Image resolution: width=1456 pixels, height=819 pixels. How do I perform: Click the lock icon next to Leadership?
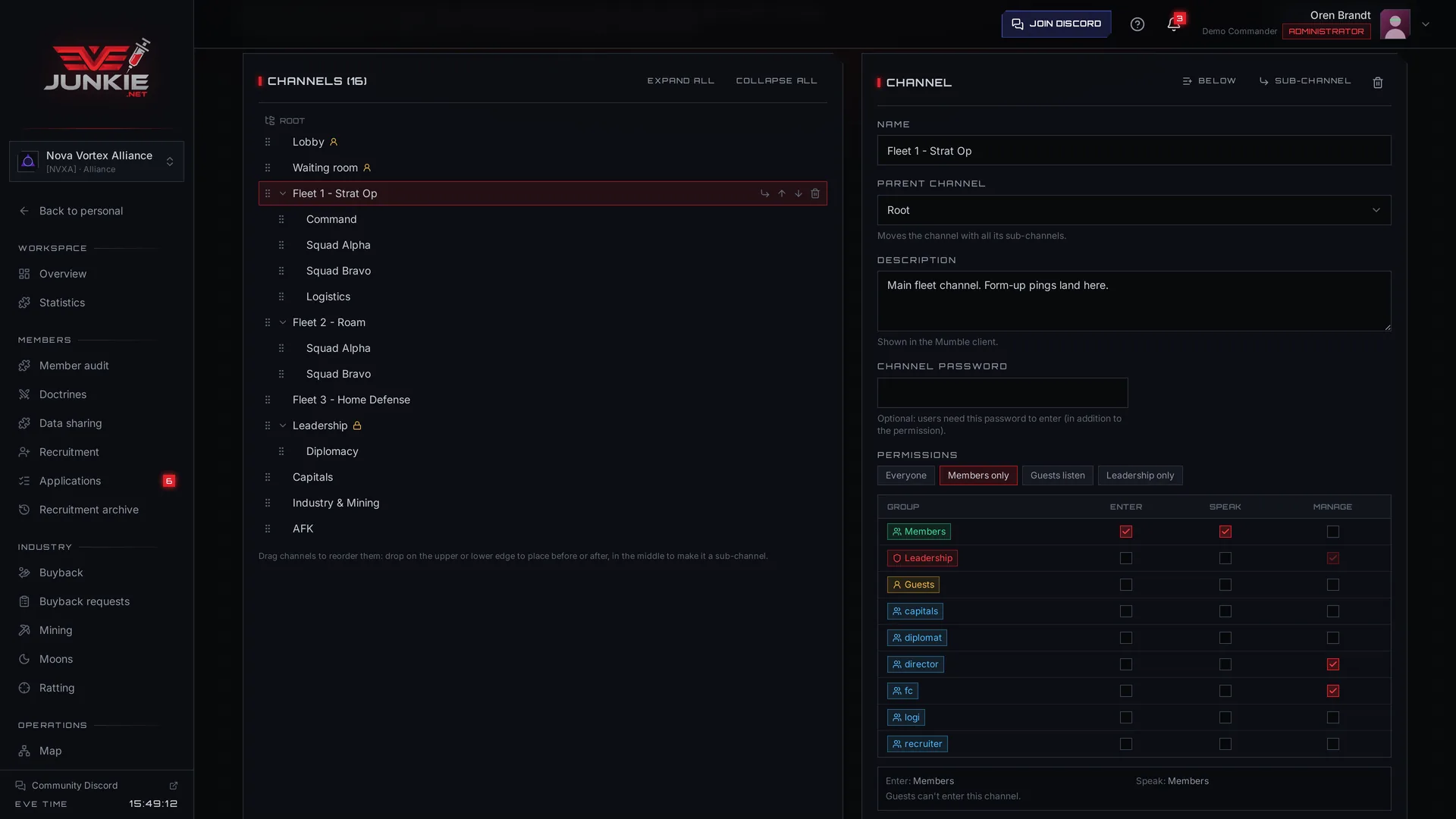tap(357, 425)
